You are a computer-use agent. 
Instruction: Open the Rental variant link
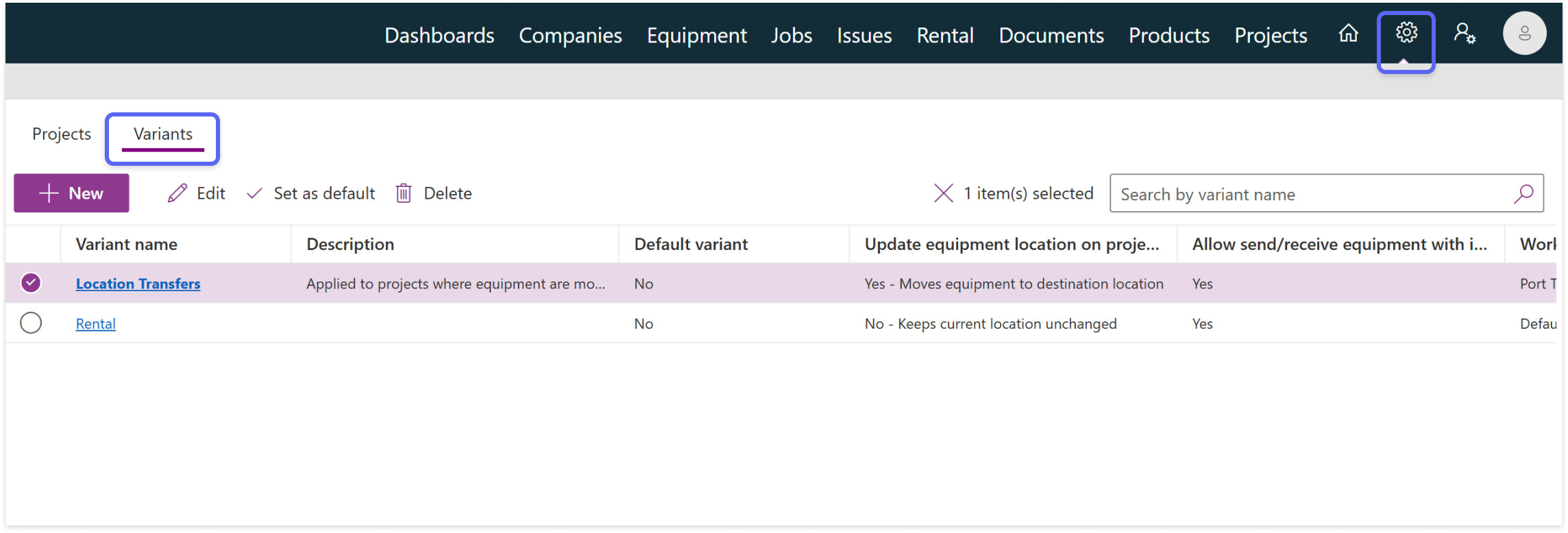(95, 323)
